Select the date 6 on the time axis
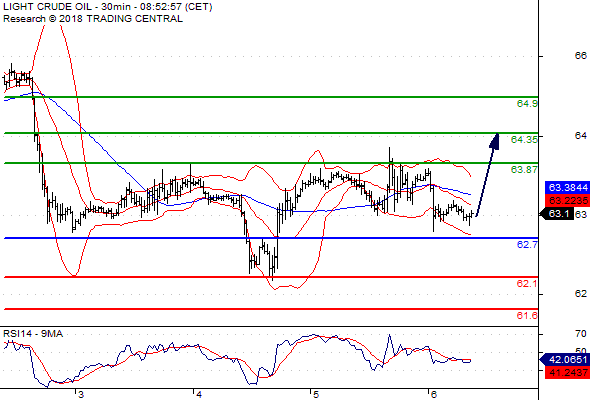 pos(433,394)
